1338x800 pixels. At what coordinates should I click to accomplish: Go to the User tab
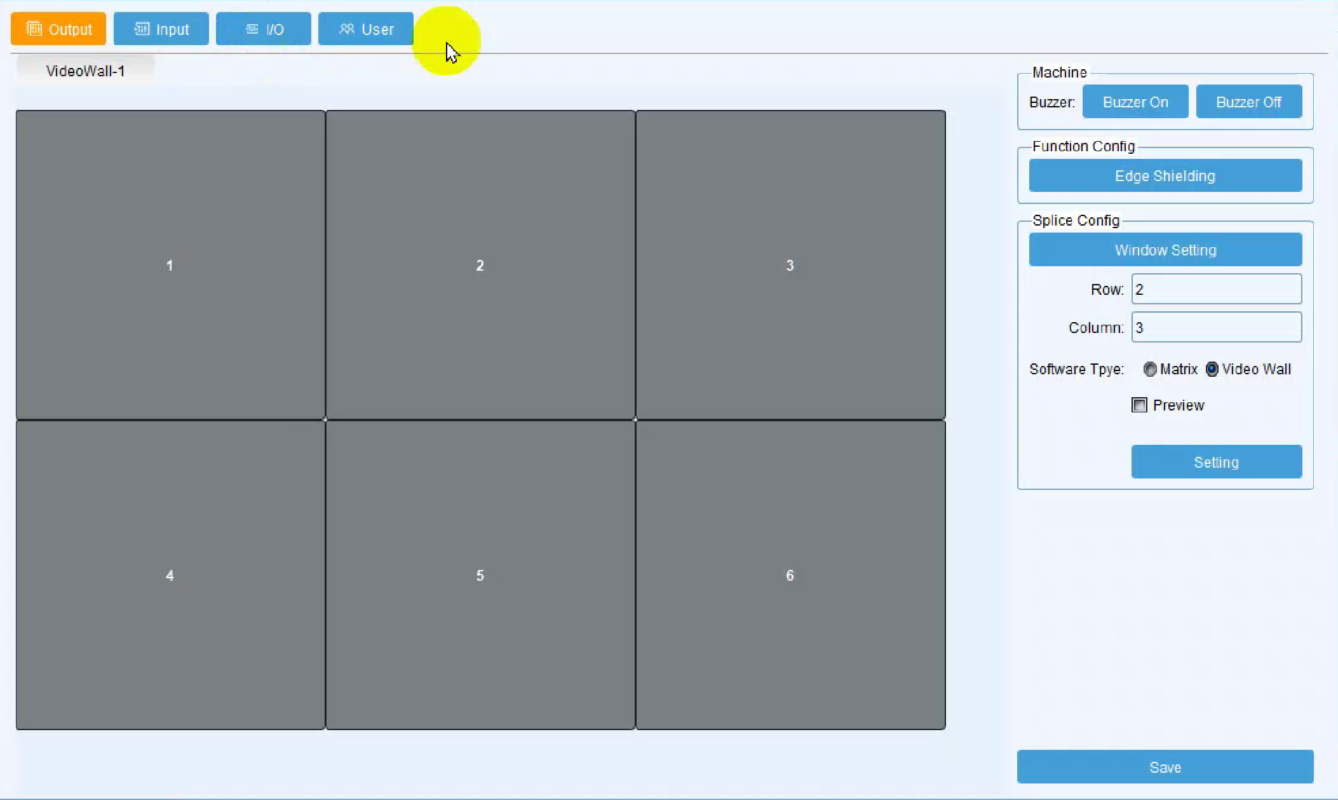pyautogui.click(x=366, y=29)
